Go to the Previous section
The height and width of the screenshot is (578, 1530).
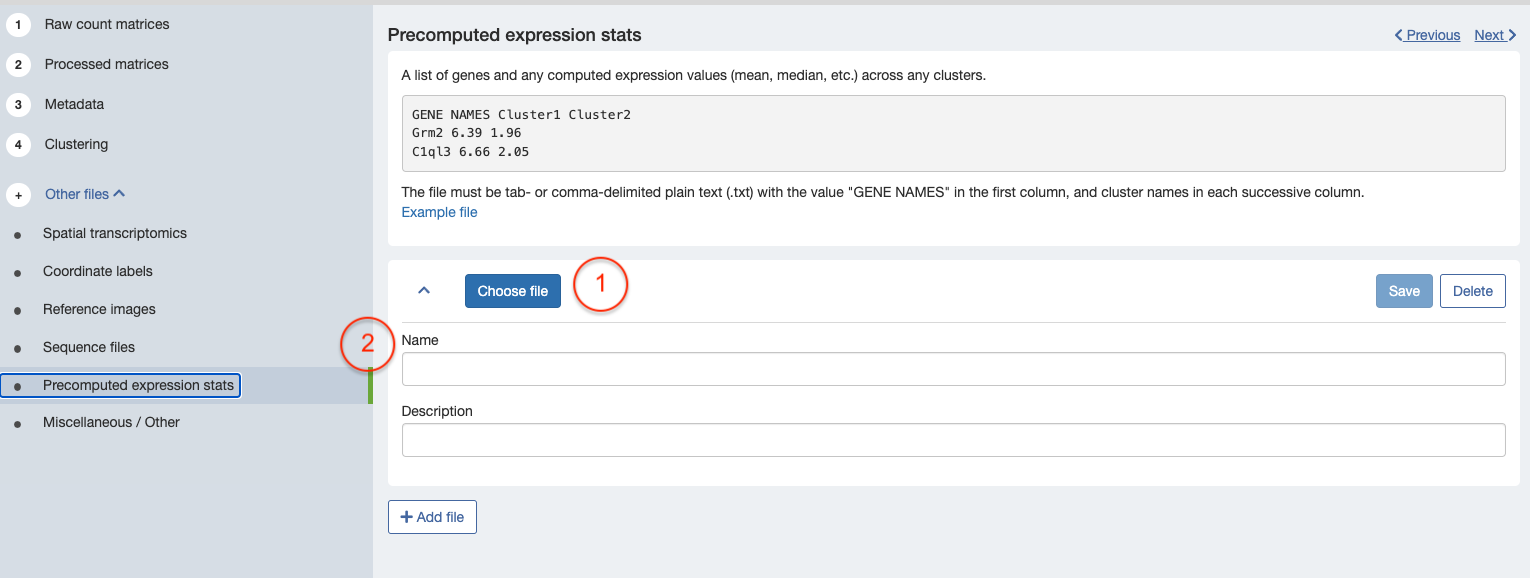point(1427,35)
